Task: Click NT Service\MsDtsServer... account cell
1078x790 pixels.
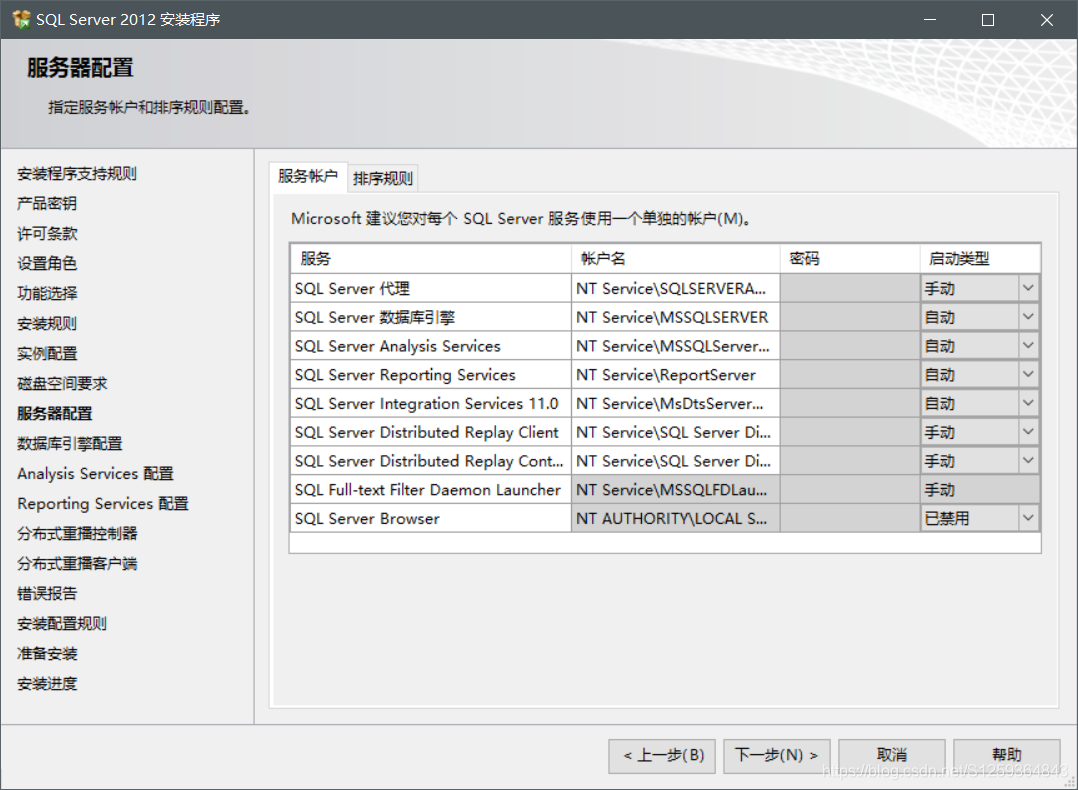Action: pos(675,404)
